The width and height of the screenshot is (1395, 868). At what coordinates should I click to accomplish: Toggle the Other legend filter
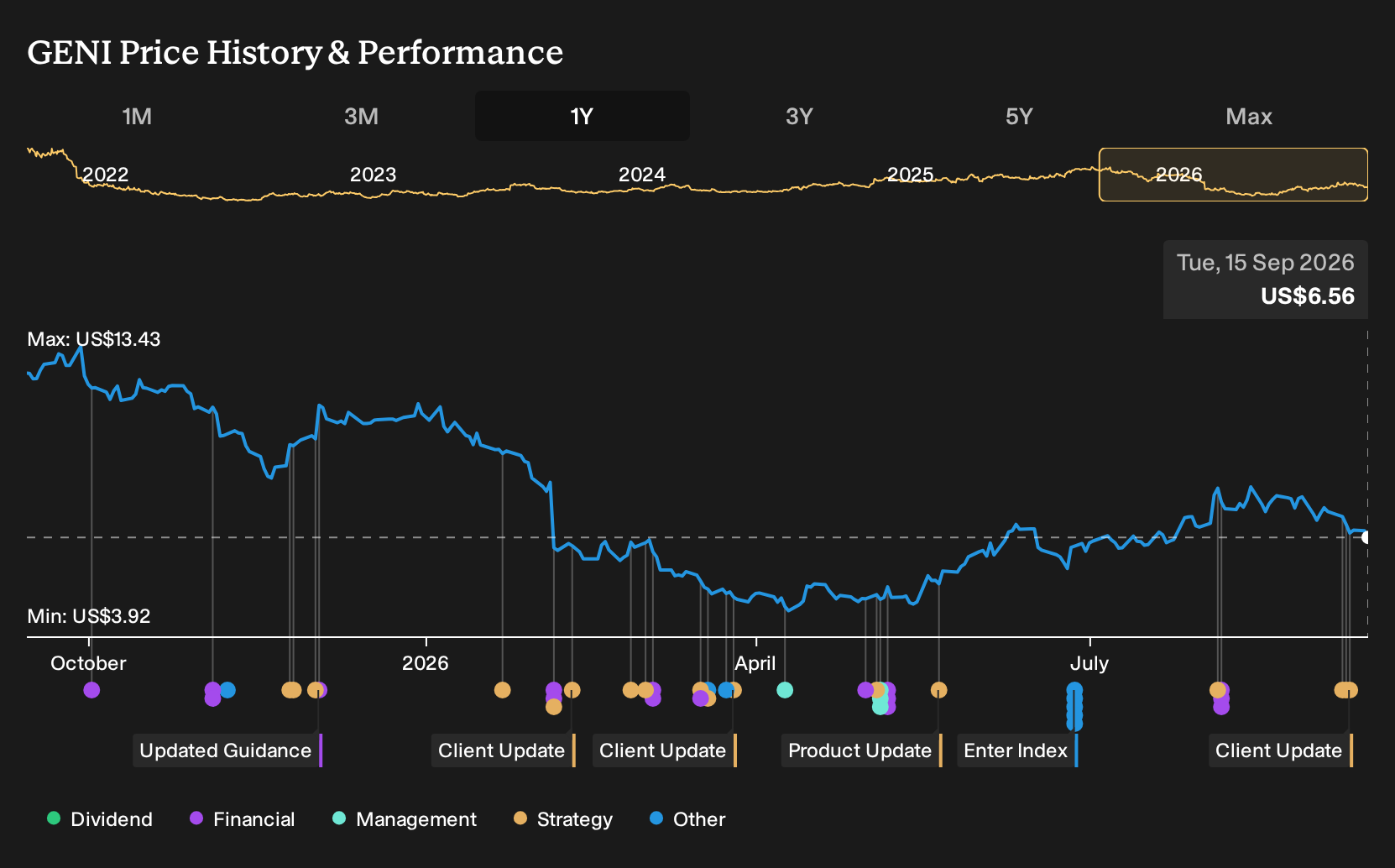(687, 819)
